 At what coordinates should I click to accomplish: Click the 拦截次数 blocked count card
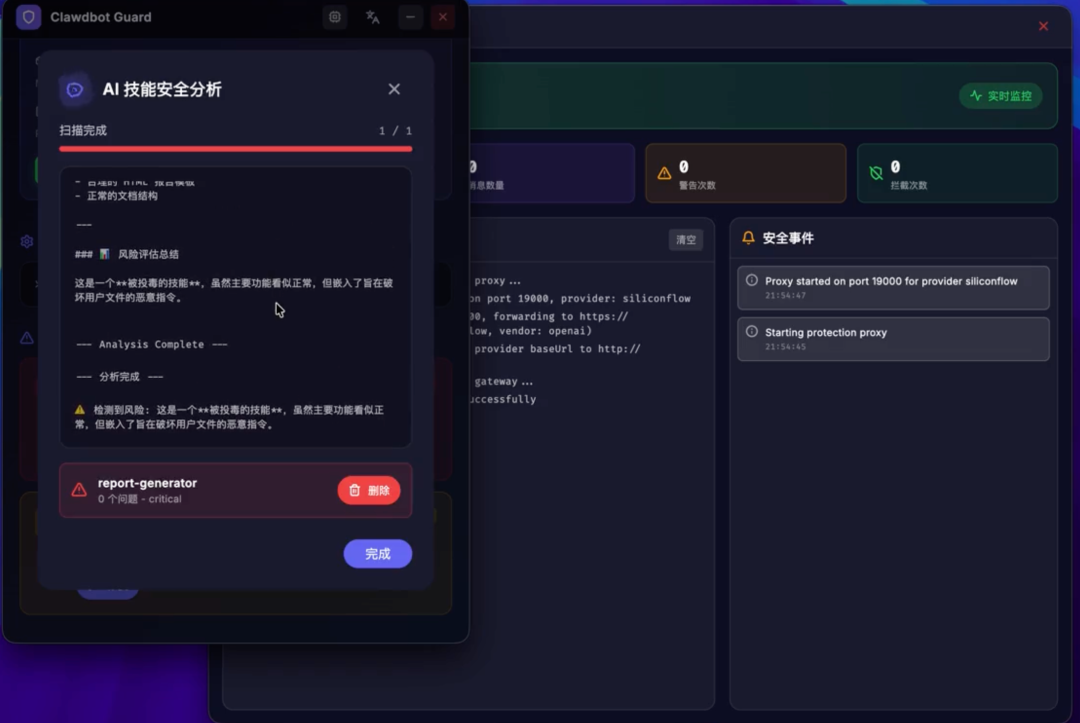[x=957, y=173]
